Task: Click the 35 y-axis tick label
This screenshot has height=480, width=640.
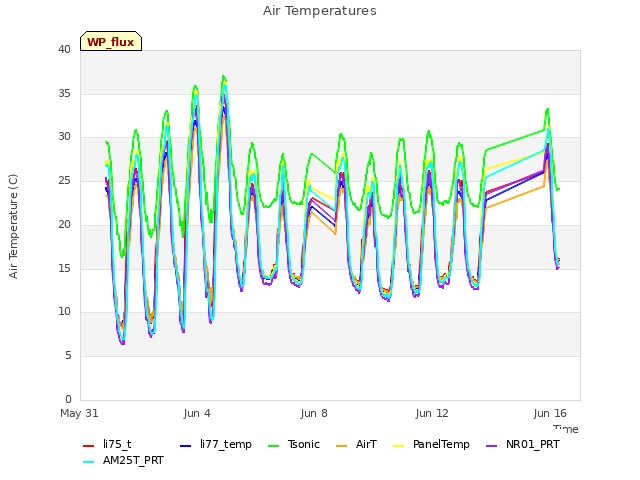Action: point(64,93)
